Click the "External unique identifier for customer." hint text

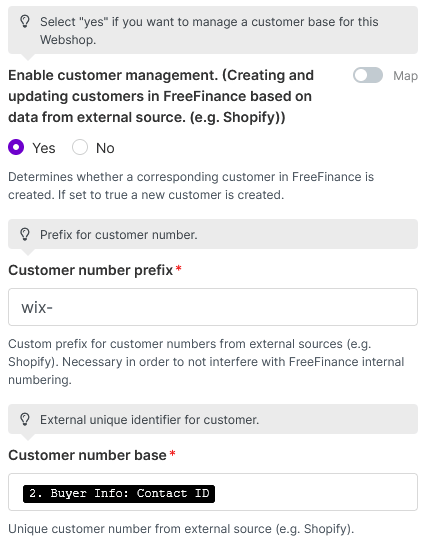(149, 419)
